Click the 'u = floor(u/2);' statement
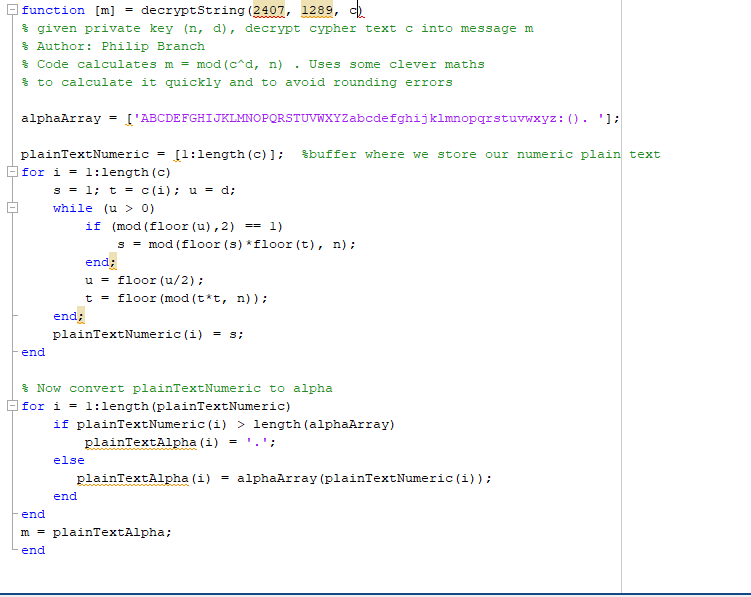751x597 pixels. pos(144,280)
